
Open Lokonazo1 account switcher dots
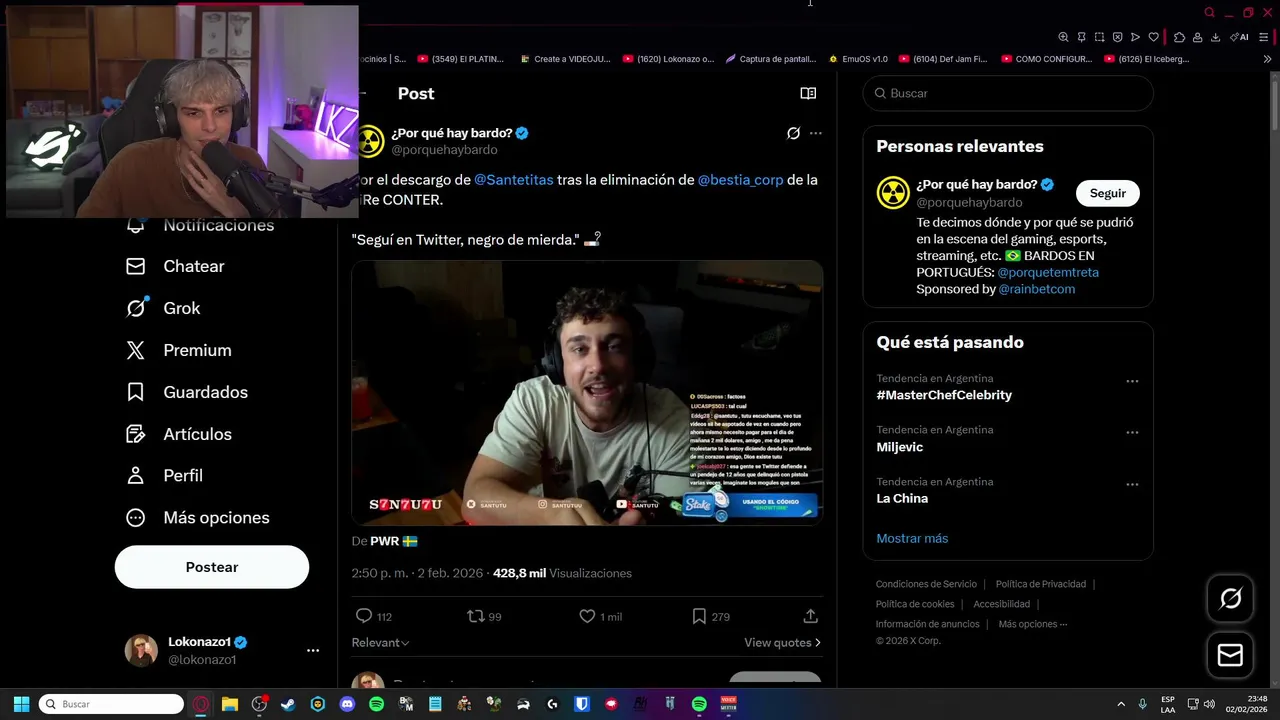(x=313, y=650)
